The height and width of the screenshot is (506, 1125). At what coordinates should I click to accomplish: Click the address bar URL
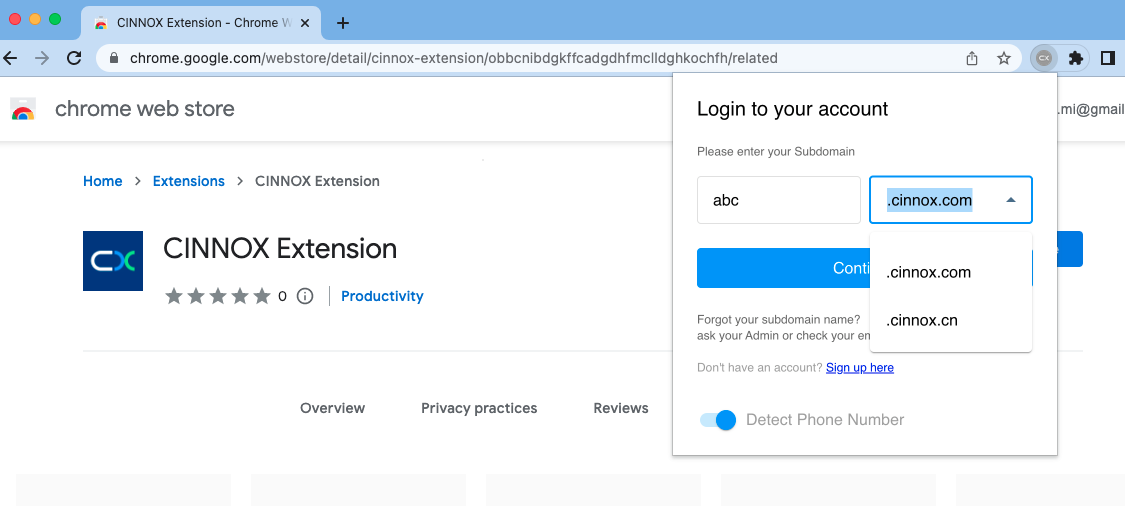[x=453, y=58]
